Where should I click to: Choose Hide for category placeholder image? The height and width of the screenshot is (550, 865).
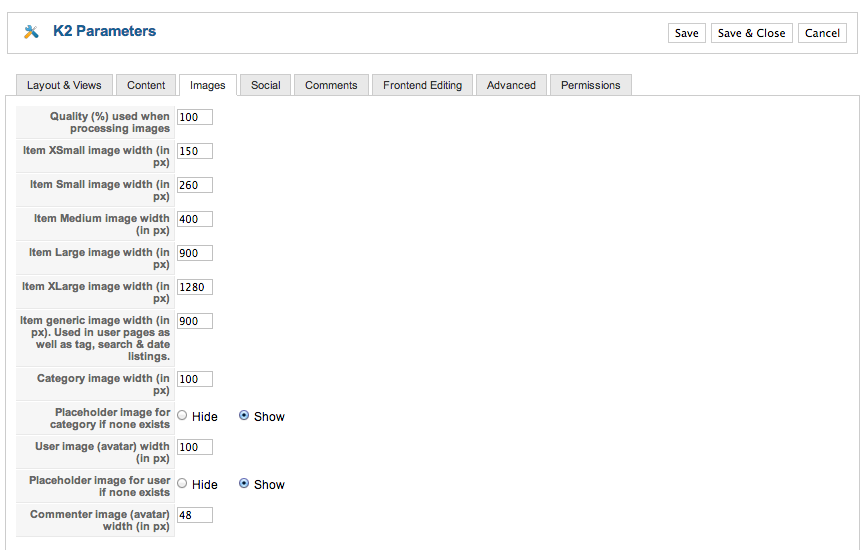[x=182, y=415]
